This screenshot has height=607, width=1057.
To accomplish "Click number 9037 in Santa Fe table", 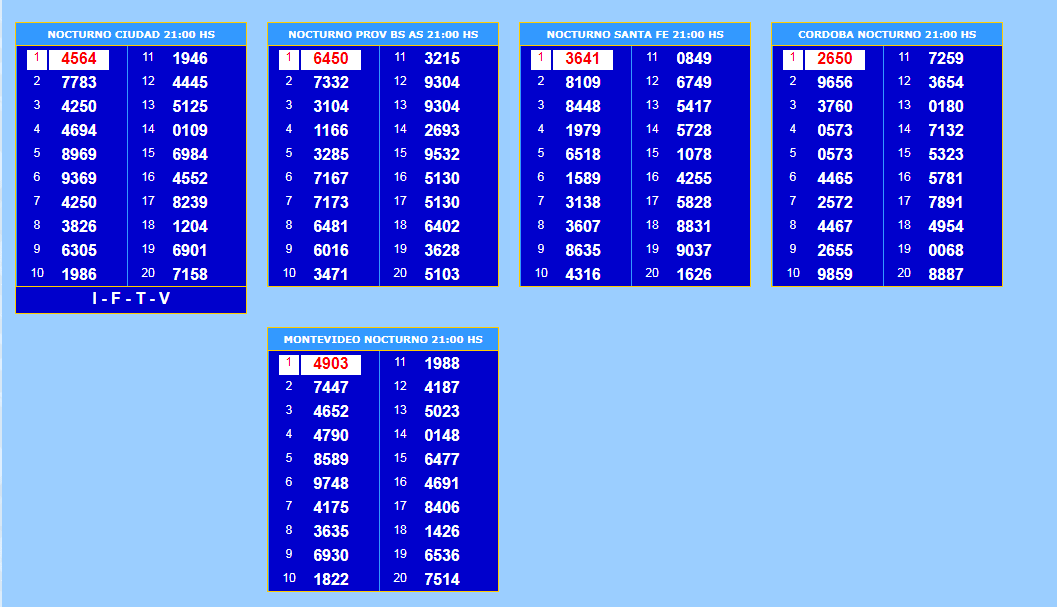I will pos(694,250).
